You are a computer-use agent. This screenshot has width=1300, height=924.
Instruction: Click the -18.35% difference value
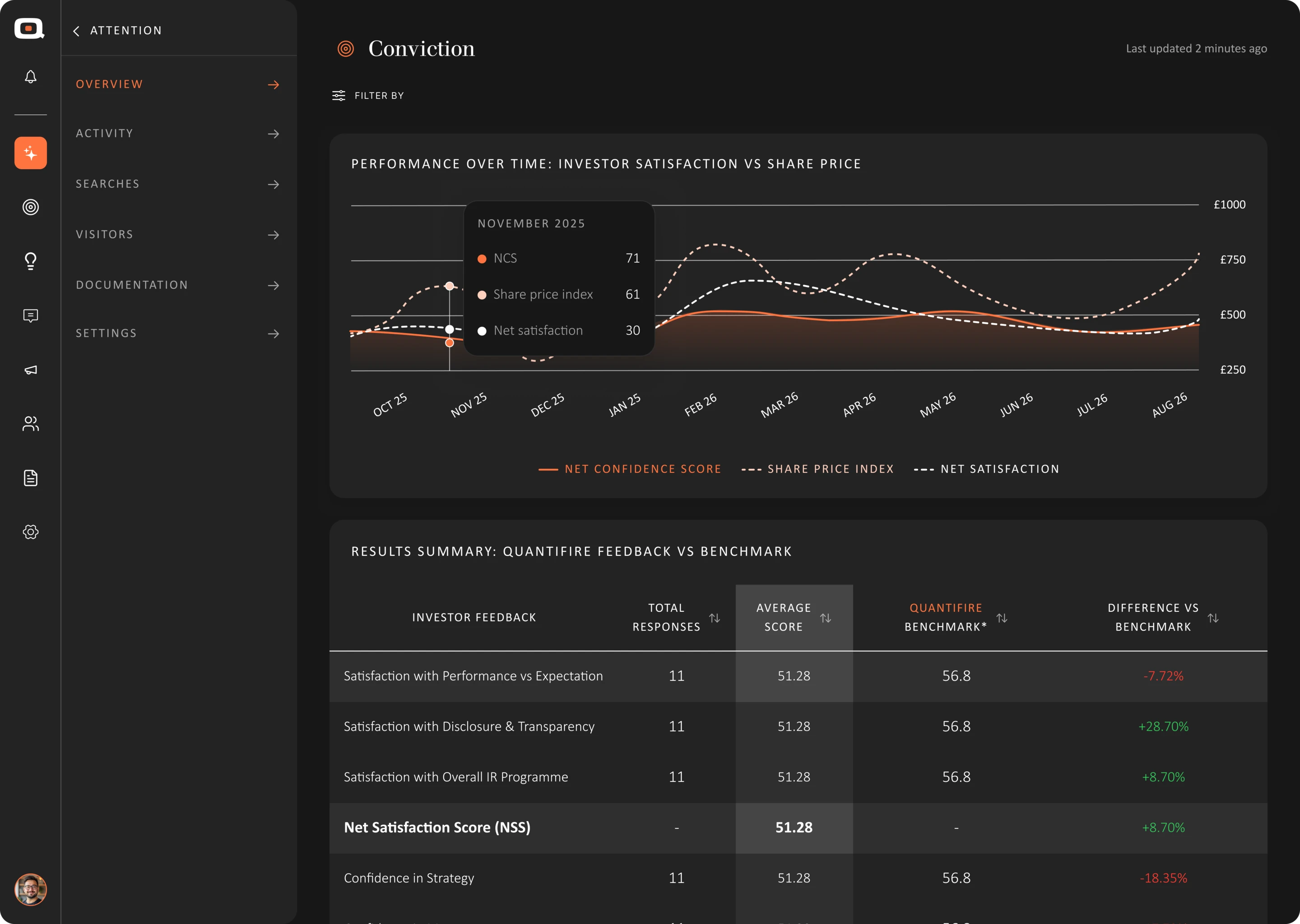(x=1163, y=878)
